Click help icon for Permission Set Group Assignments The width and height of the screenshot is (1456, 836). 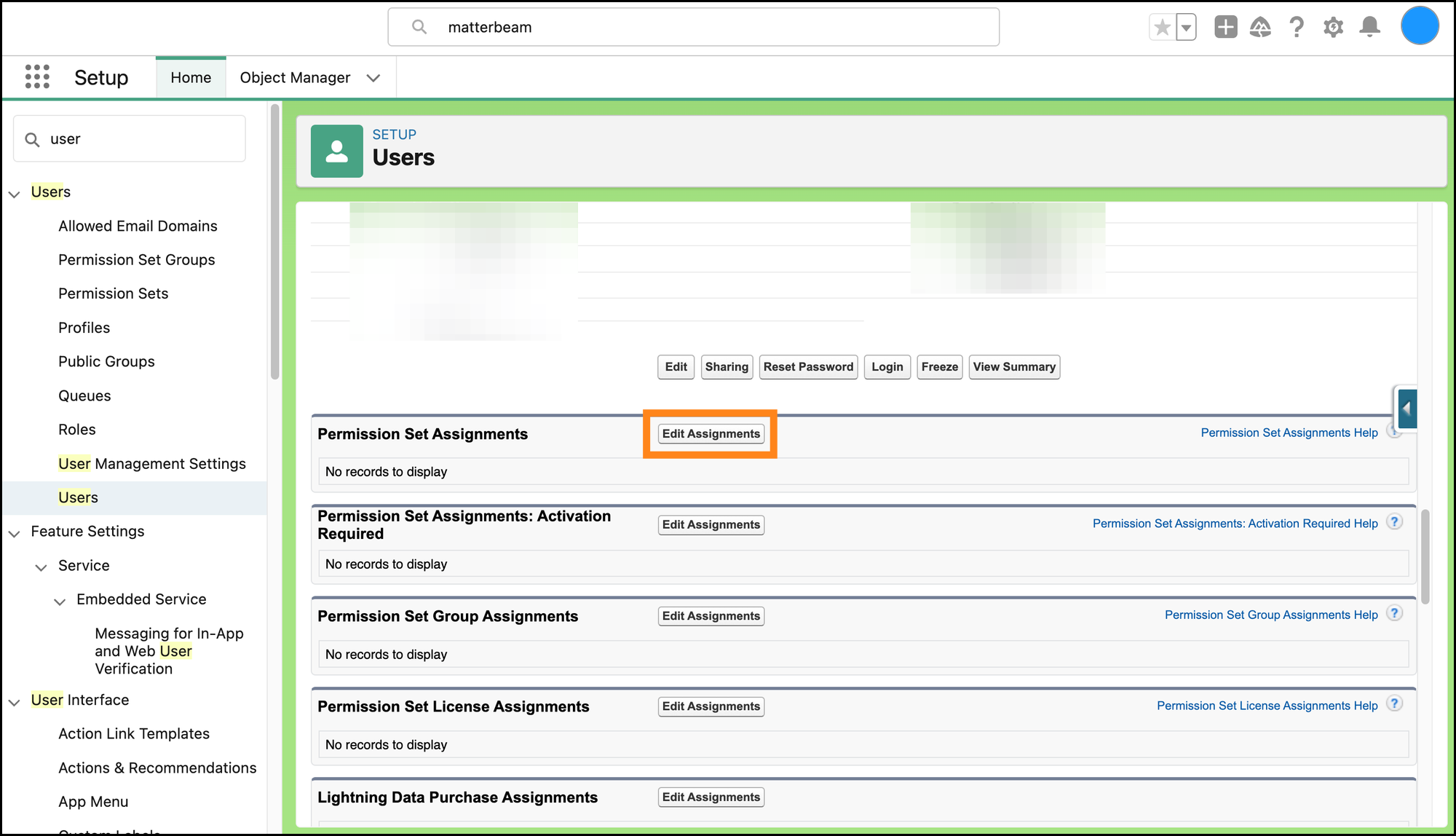[1394, 613]
